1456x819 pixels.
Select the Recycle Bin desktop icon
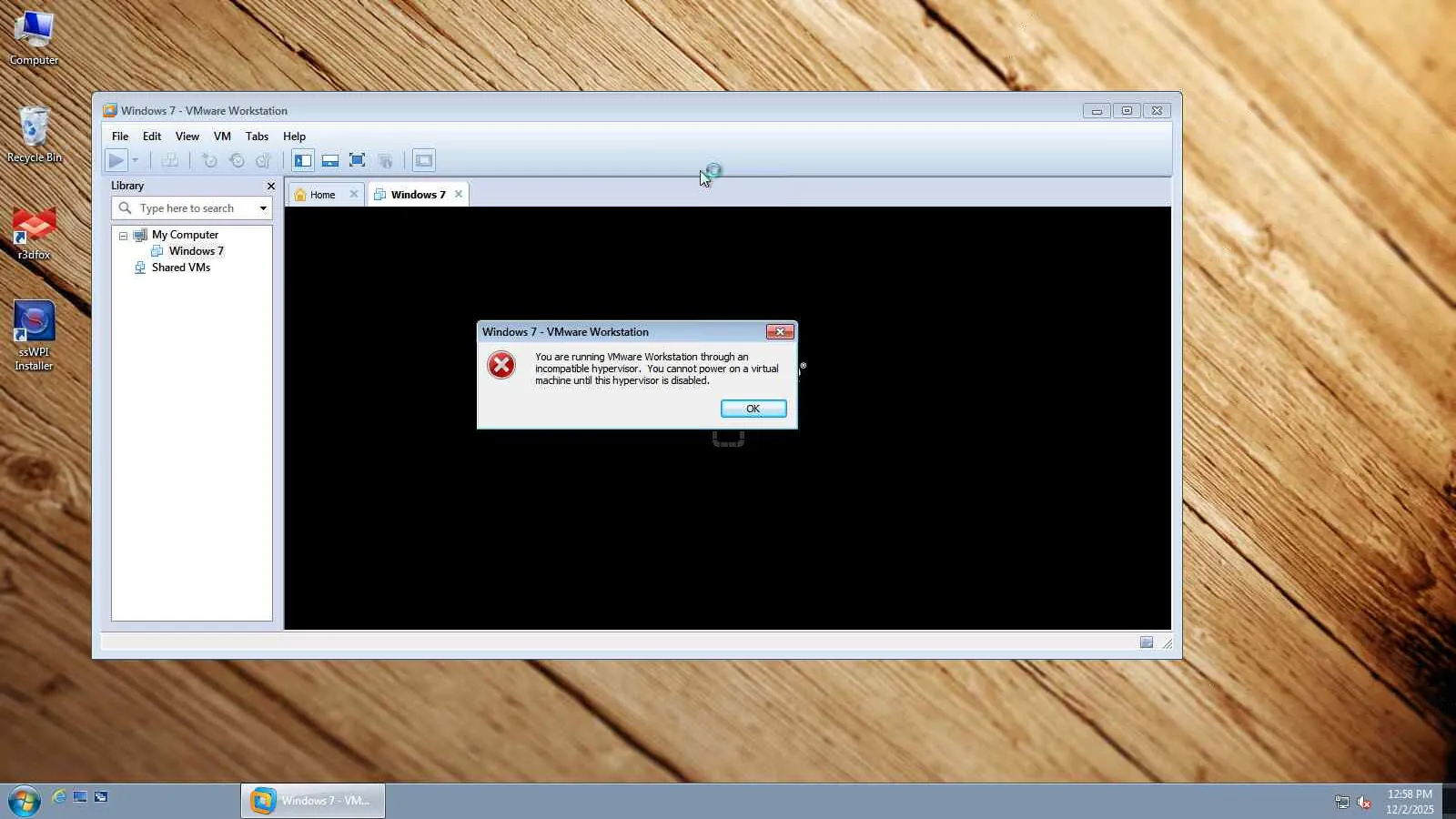(34, 135)
